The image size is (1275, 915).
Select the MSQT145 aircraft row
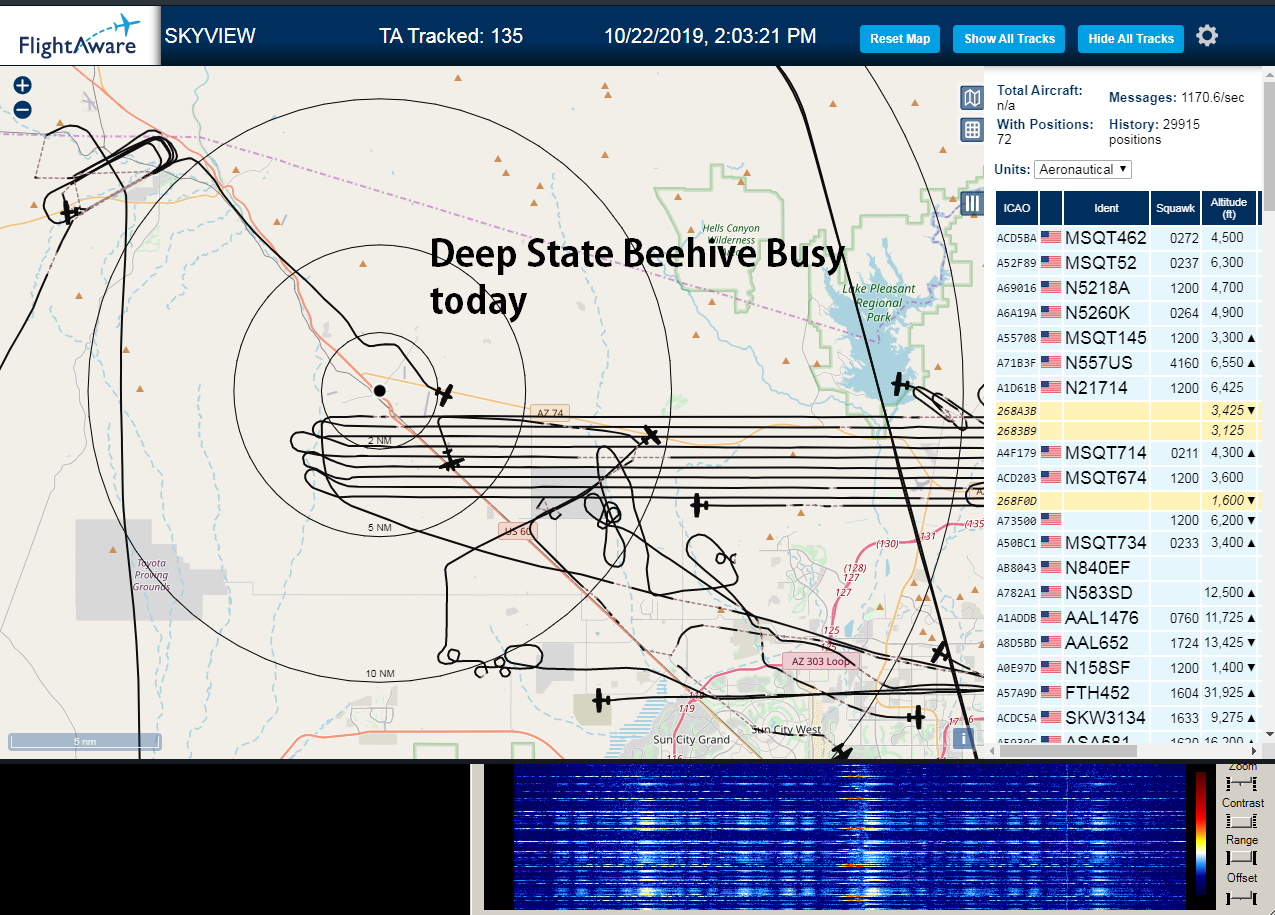[1127, 337]
